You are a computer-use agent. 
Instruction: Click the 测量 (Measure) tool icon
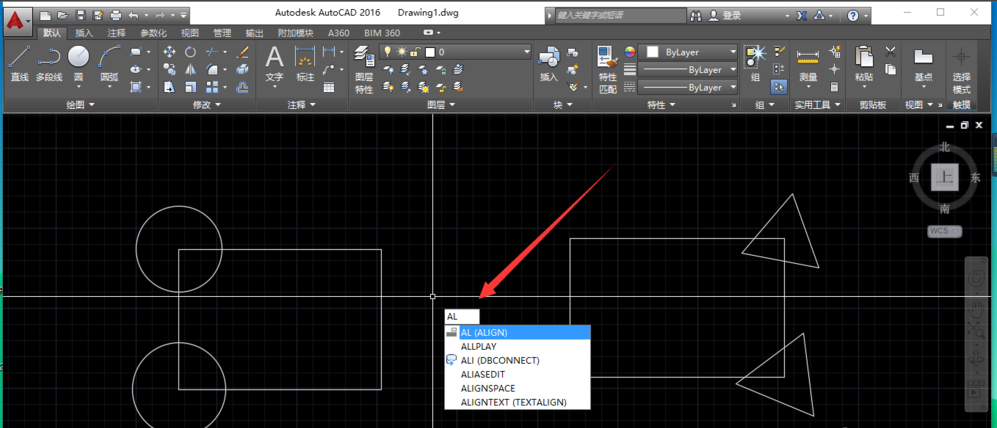808,62
